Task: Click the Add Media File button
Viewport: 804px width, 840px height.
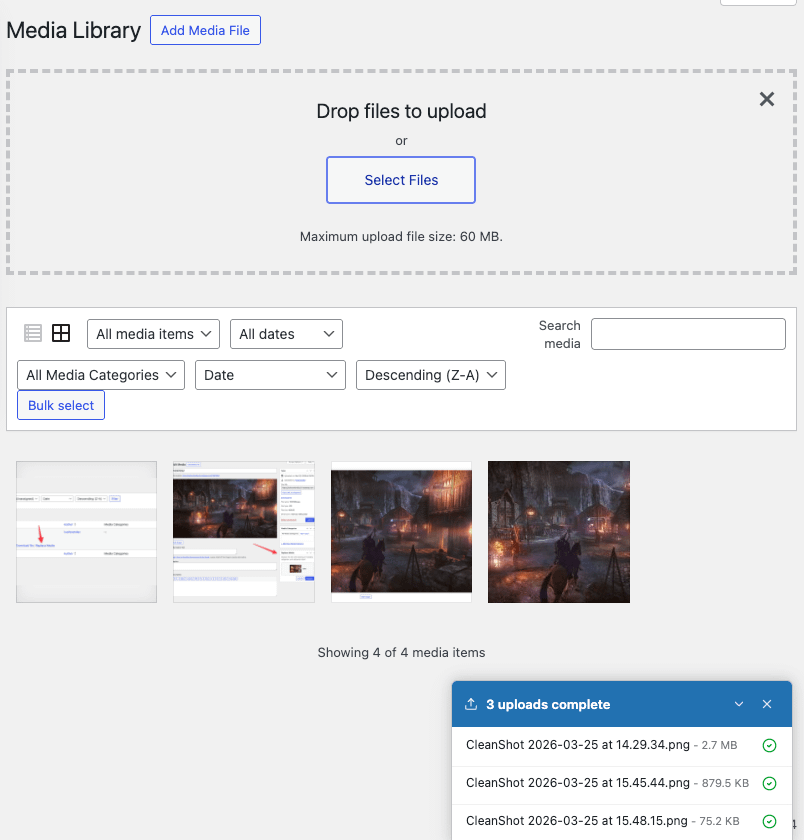Action: pyautogui.click(x=205, y=30)
